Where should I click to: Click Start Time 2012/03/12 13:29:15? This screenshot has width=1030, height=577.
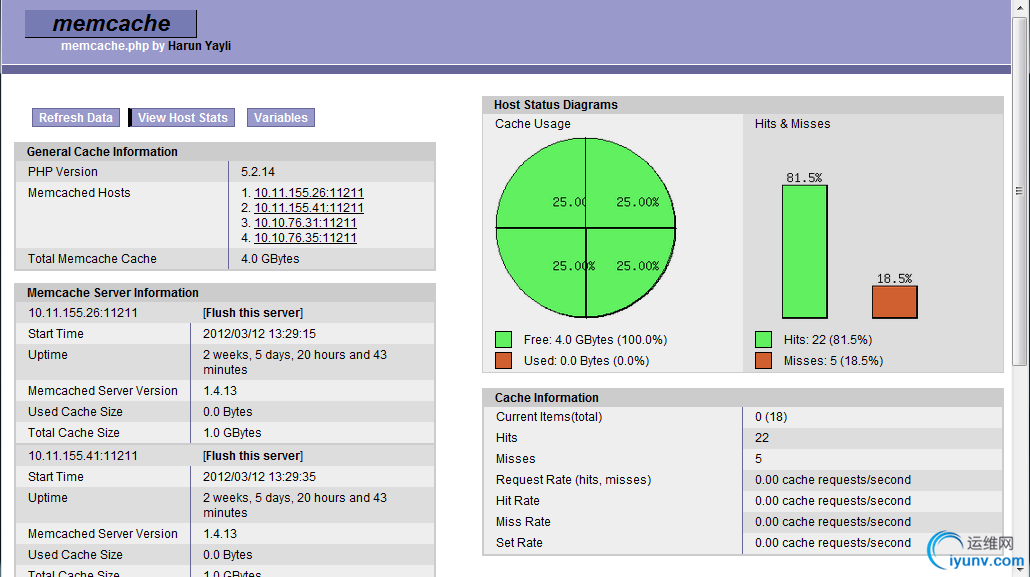pyautogui.click(x=259, y=334)
